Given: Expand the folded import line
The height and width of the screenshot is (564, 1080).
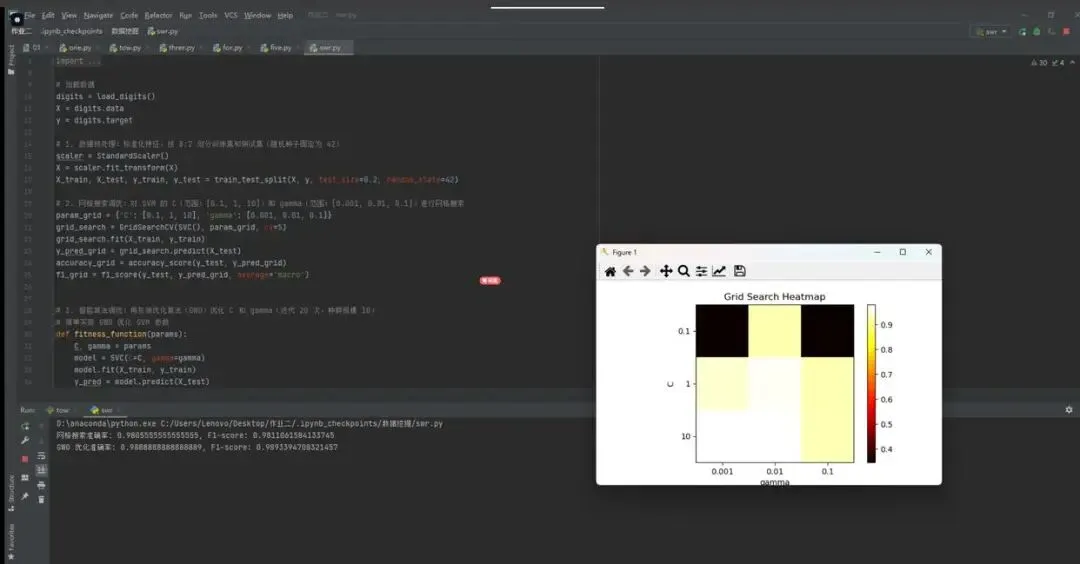Looking at the screenshot, I should tap(77, 61).
